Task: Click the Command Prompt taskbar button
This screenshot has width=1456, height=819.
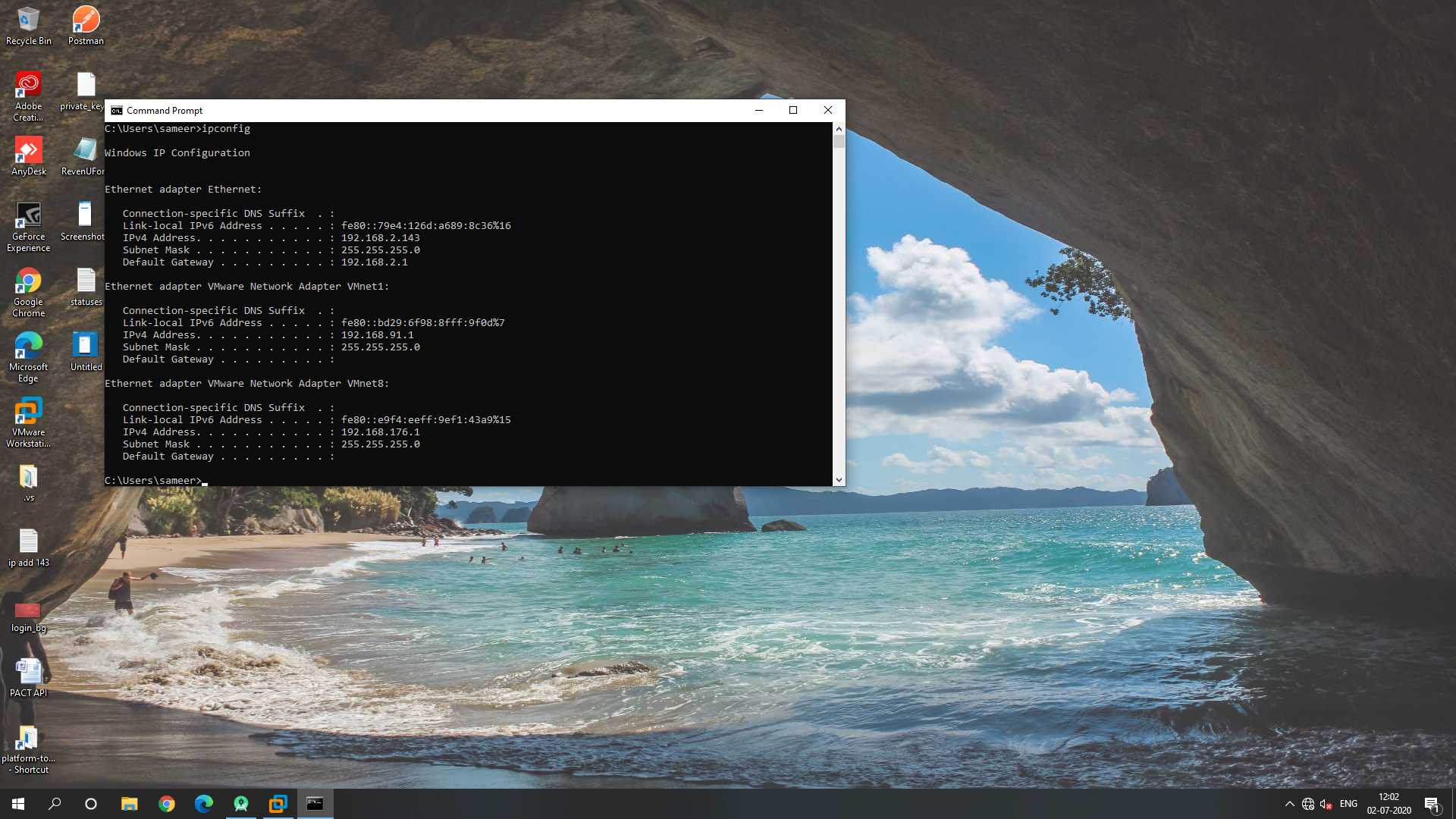Action: click(315, 804)
